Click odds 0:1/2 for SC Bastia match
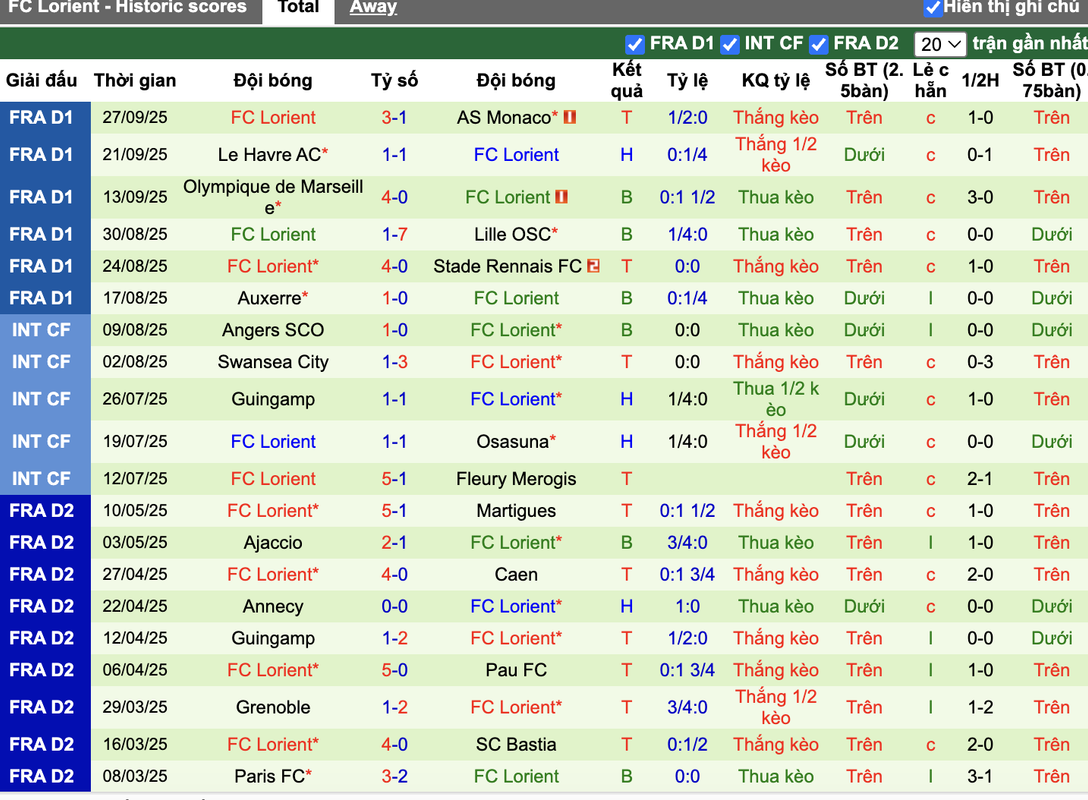The image size is (1088, 800). pos(688,744)
